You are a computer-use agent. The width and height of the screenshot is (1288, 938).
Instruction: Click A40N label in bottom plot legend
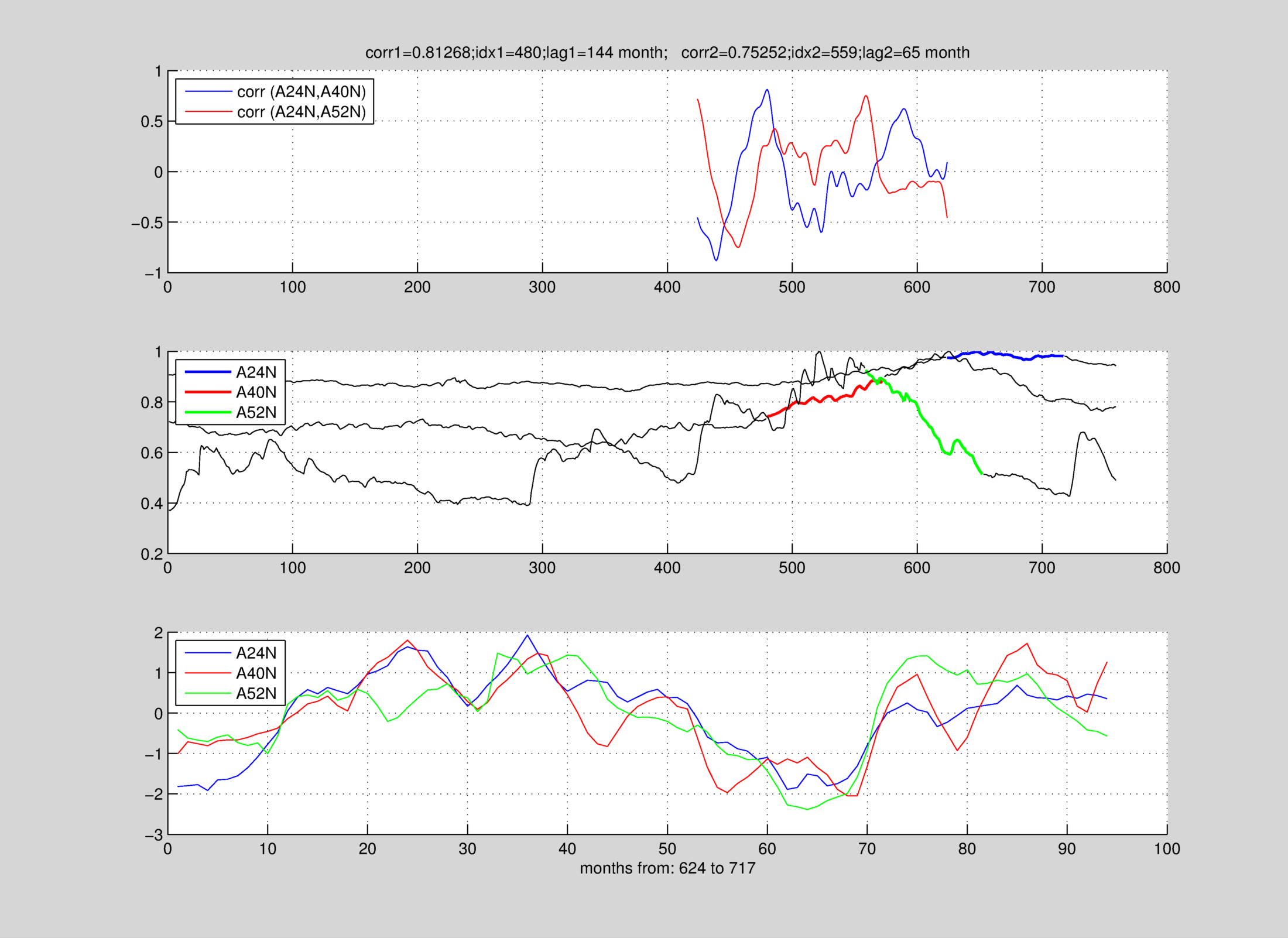click(256, 673)
